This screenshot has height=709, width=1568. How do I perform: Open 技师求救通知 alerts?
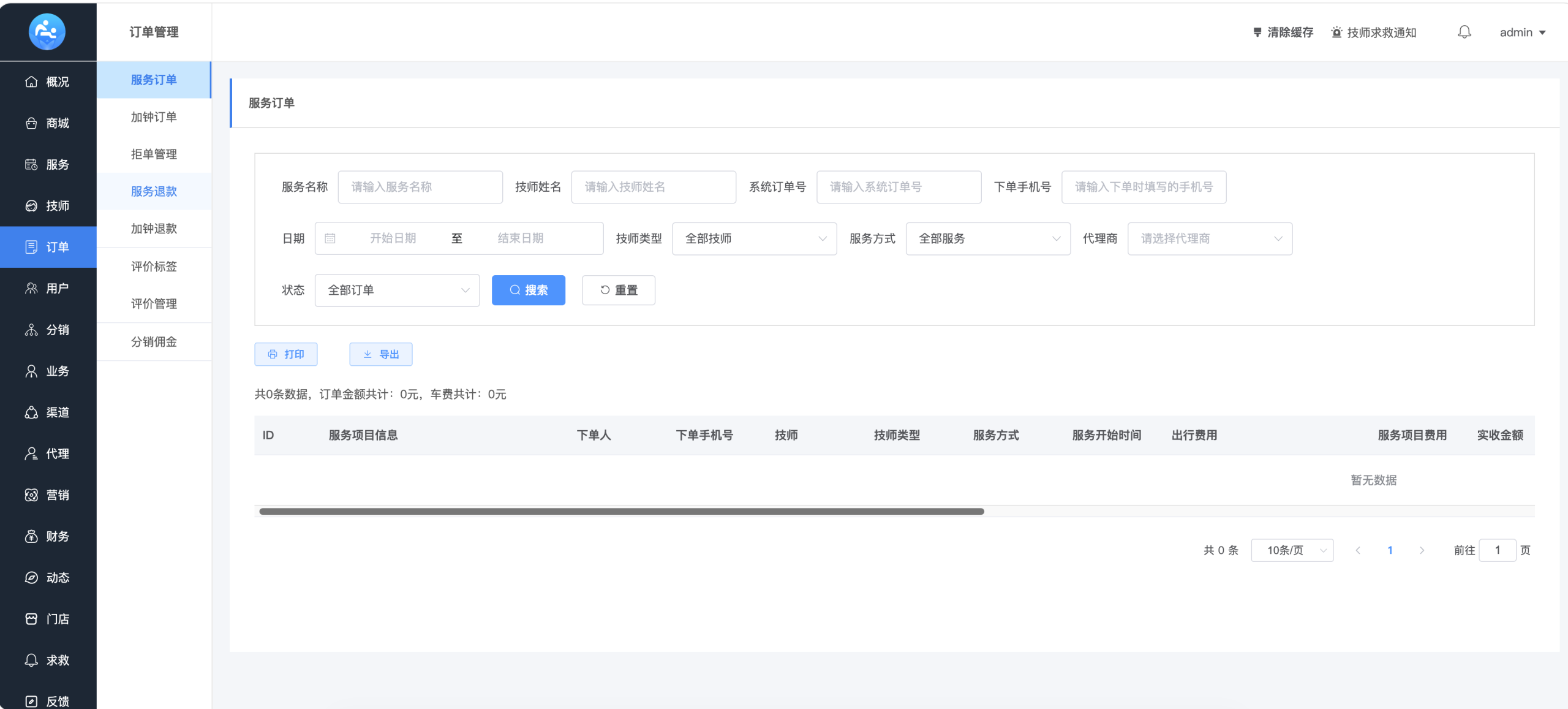tap(1374, 32)
